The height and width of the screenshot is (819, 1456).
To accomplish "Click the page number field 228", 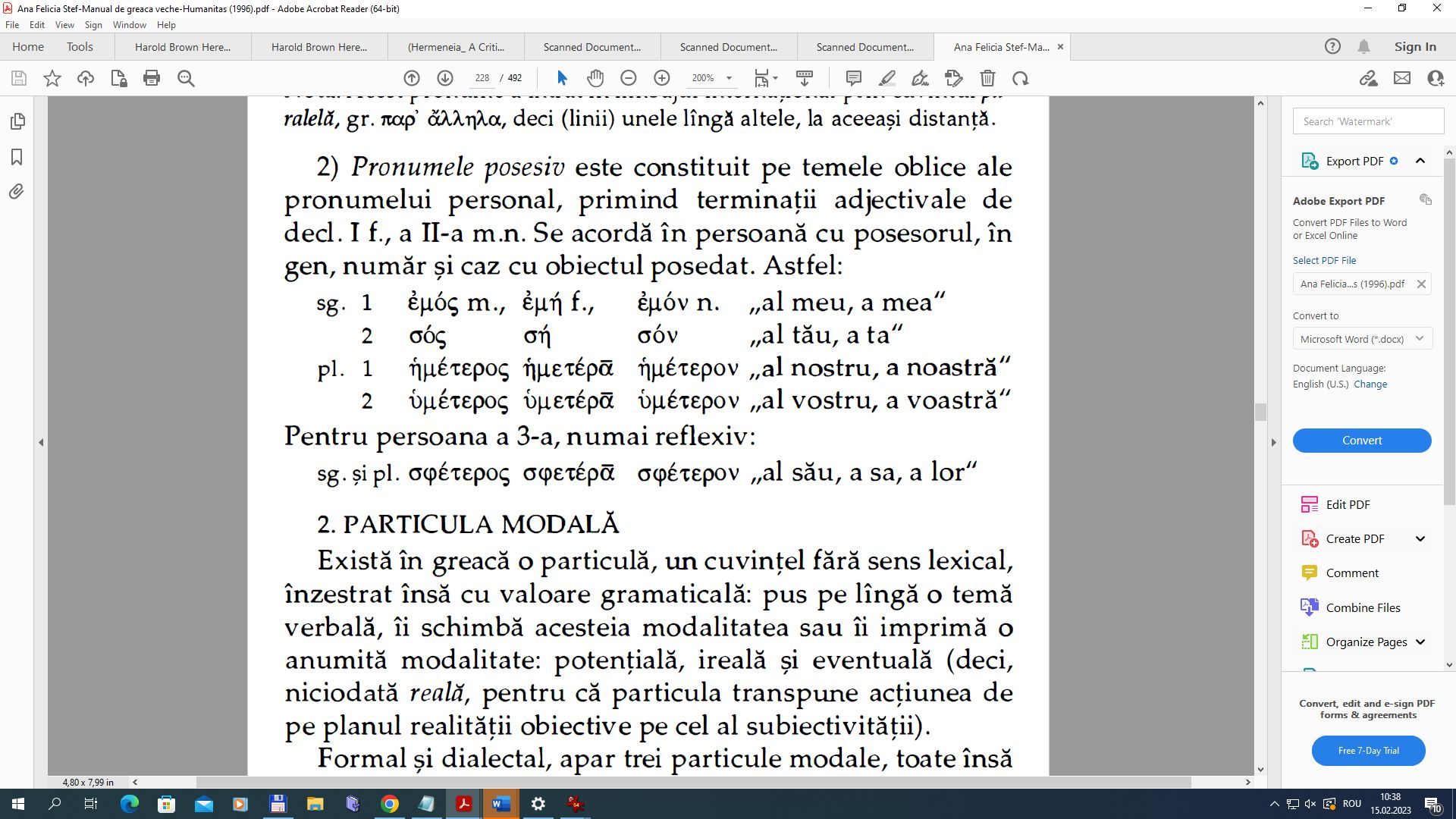I will point(482,78).
